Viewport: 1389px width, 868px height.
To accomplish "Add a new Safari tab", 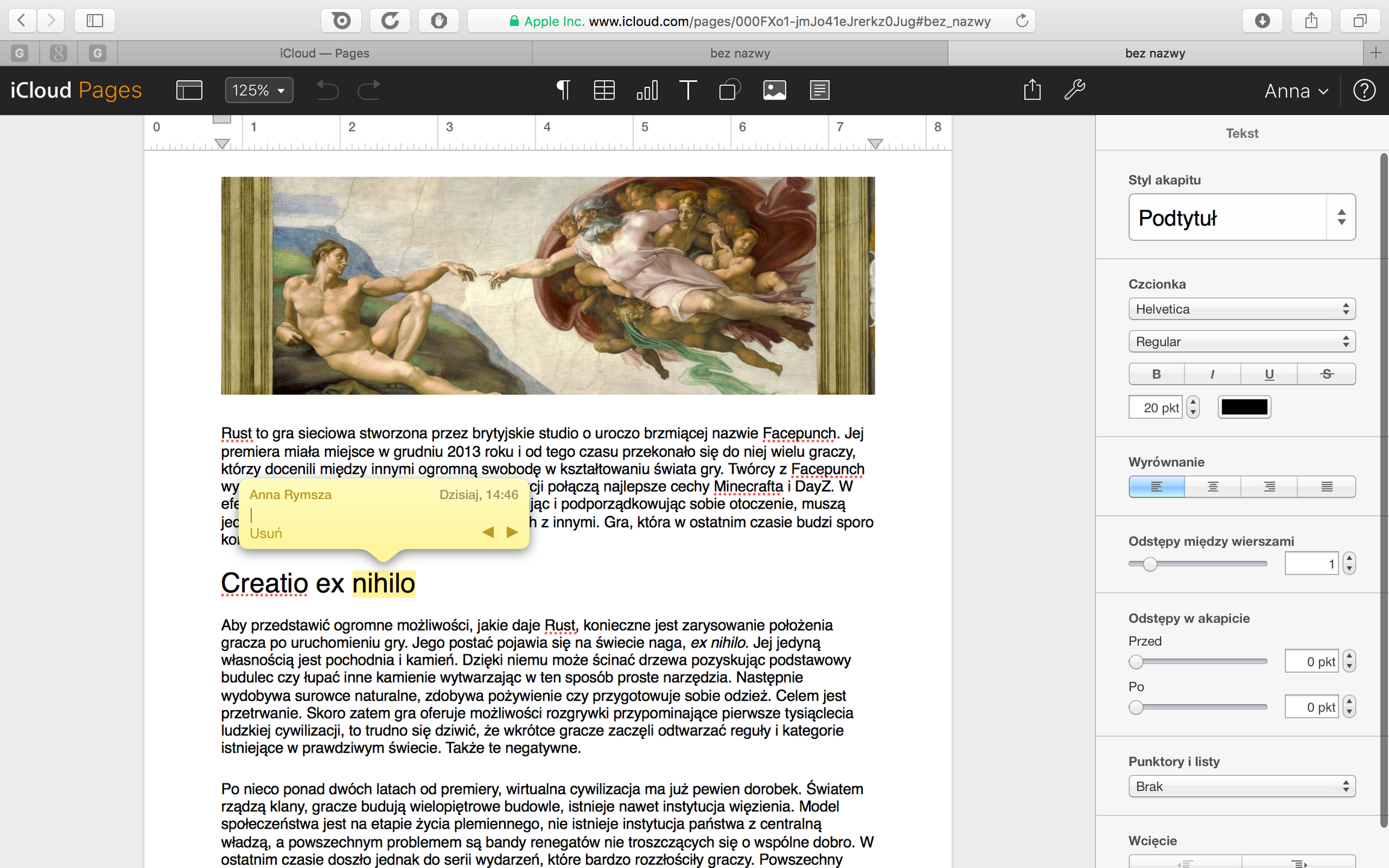I will (x=1376, y=53).
